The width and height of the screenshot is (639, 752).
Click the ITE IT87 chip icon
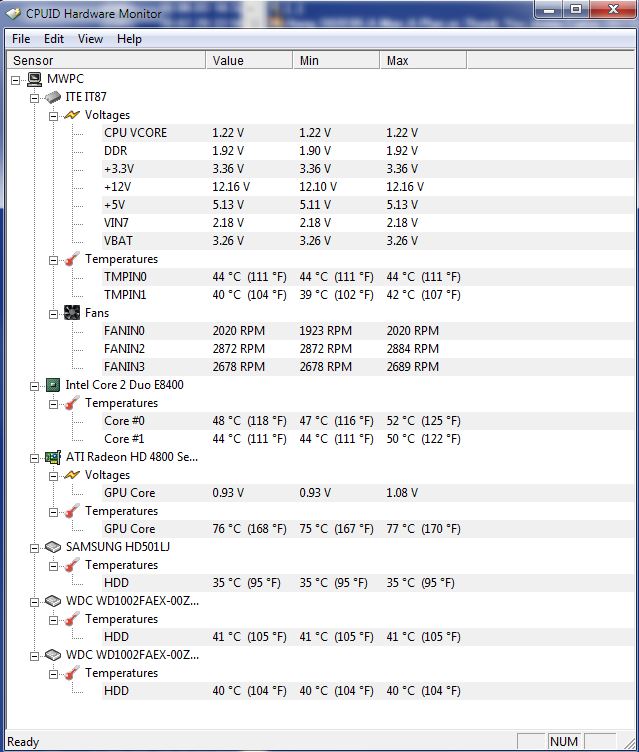[x=52, y=97]
